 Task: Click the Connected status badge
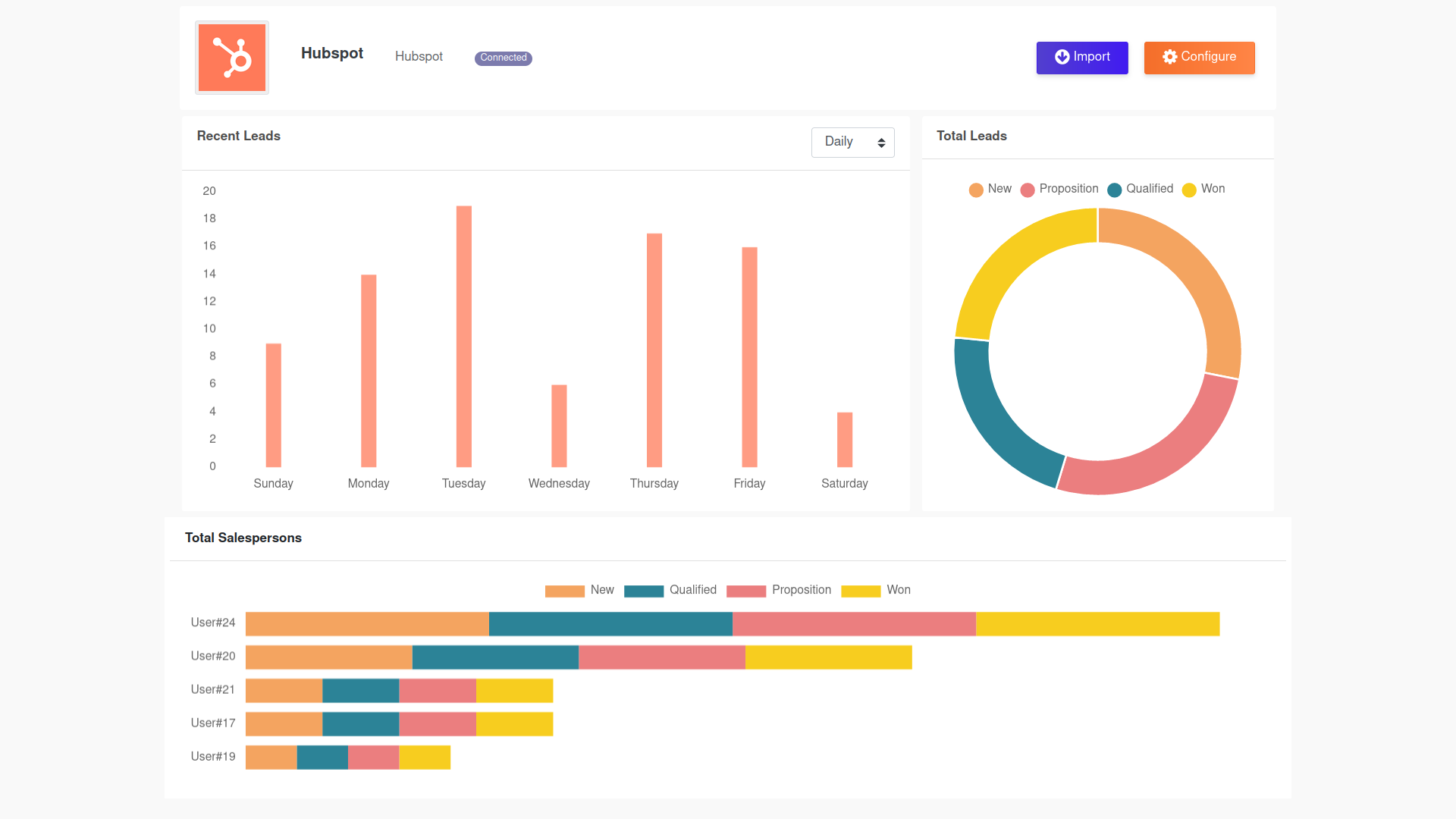click(503, 58)
